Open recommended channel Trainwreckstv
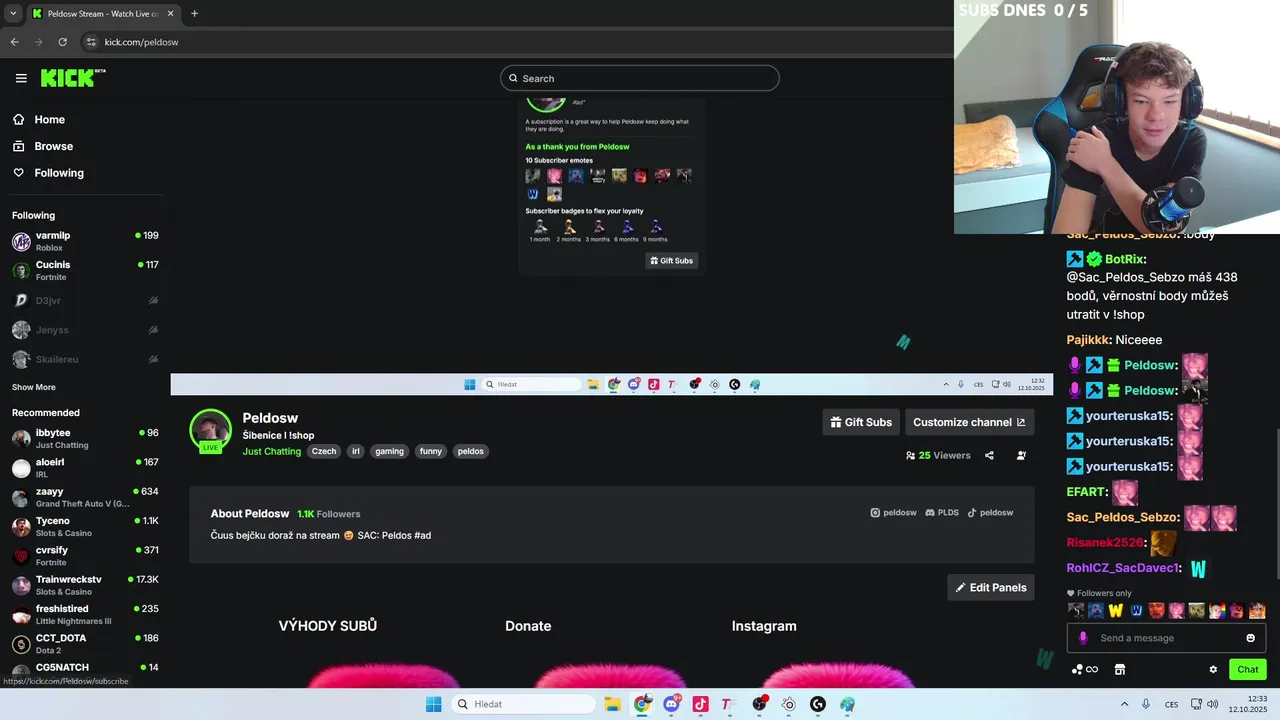Image resolution: width=1280 pixels, height=720 pixels. click(85, 585)
